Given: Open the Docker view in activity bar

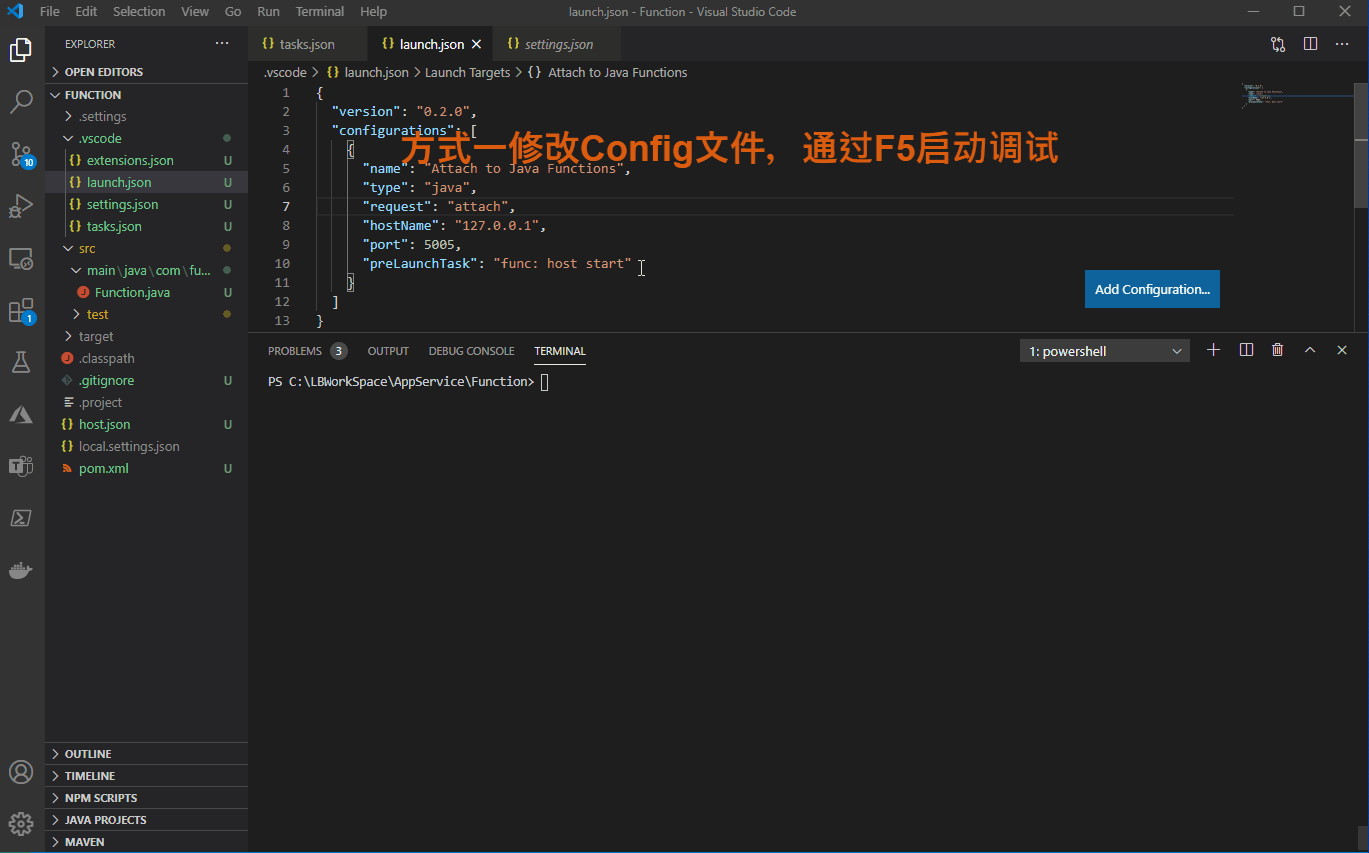Looking at the screenshot, I should (x=21, y=570).
